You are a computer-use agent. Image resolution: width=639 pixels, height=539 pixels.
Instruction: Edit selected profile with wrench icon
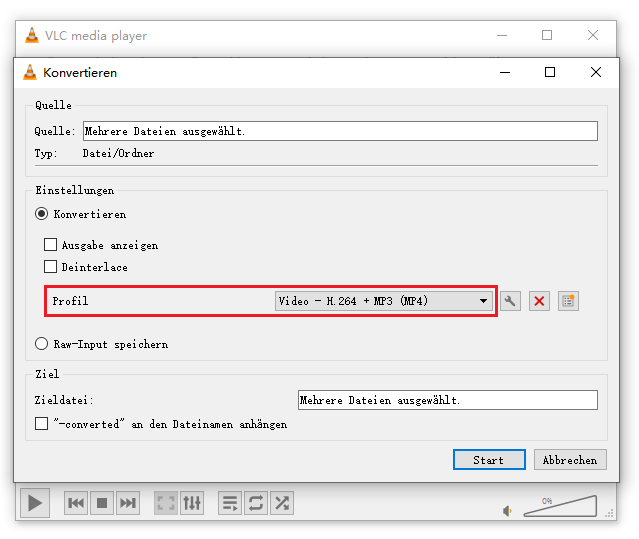pyautogui.click(x=510, y=301)
